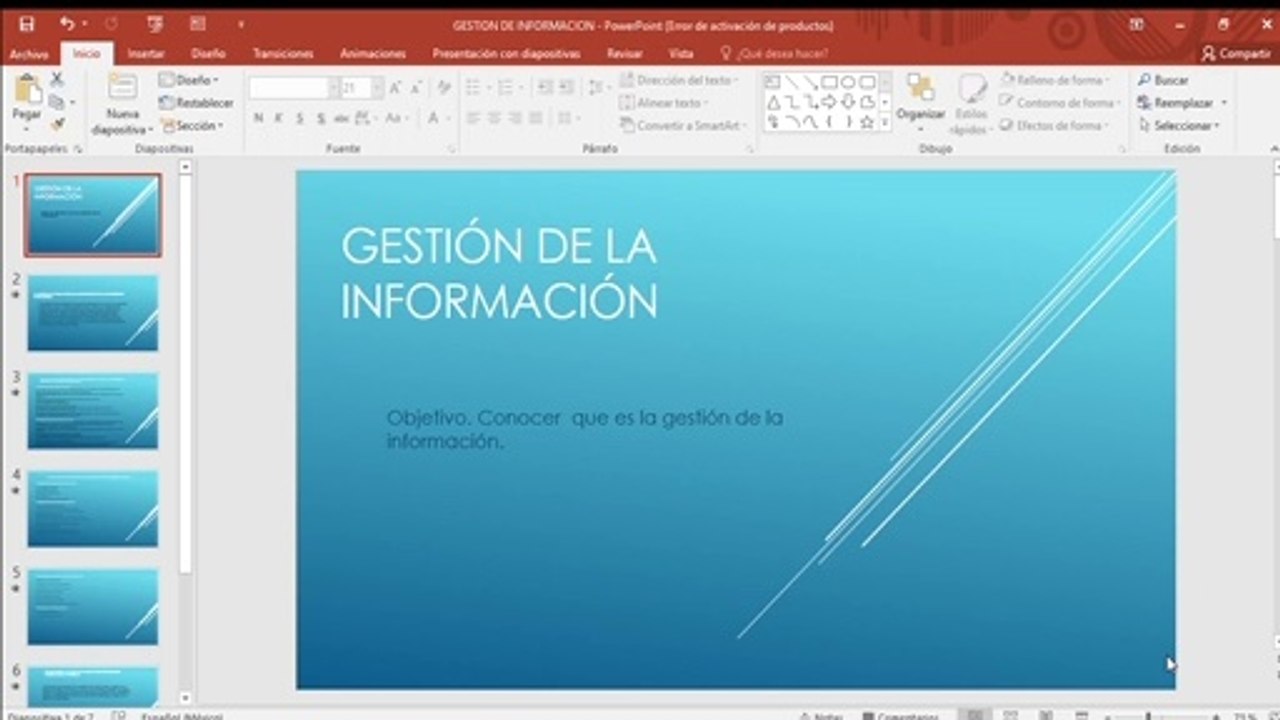Open the slide Diseño layout dropdown
Image resolution: width=1280 pixels, height=720 pixels.
coord(189,80)
